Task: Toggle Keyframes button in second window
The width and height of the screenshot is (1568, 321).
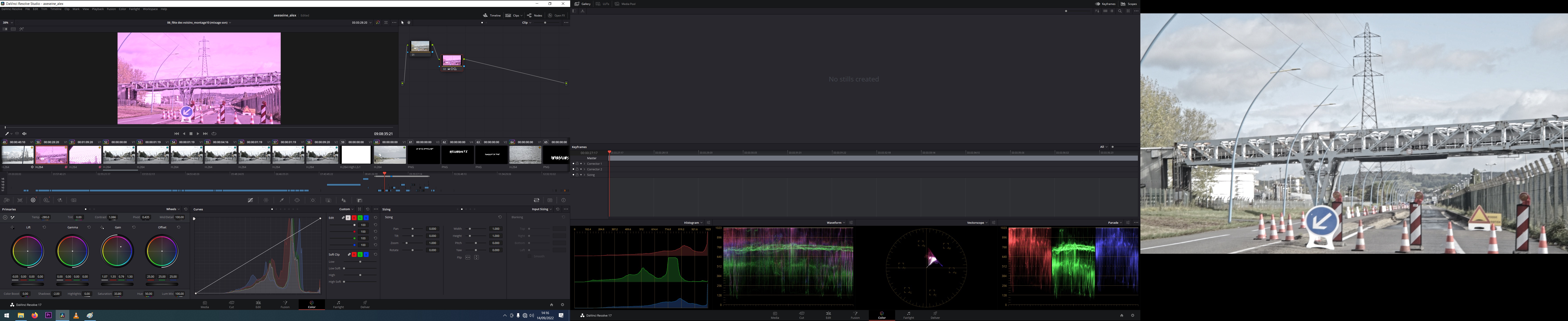Action: pyautogui.click(x=1105, y=4)
